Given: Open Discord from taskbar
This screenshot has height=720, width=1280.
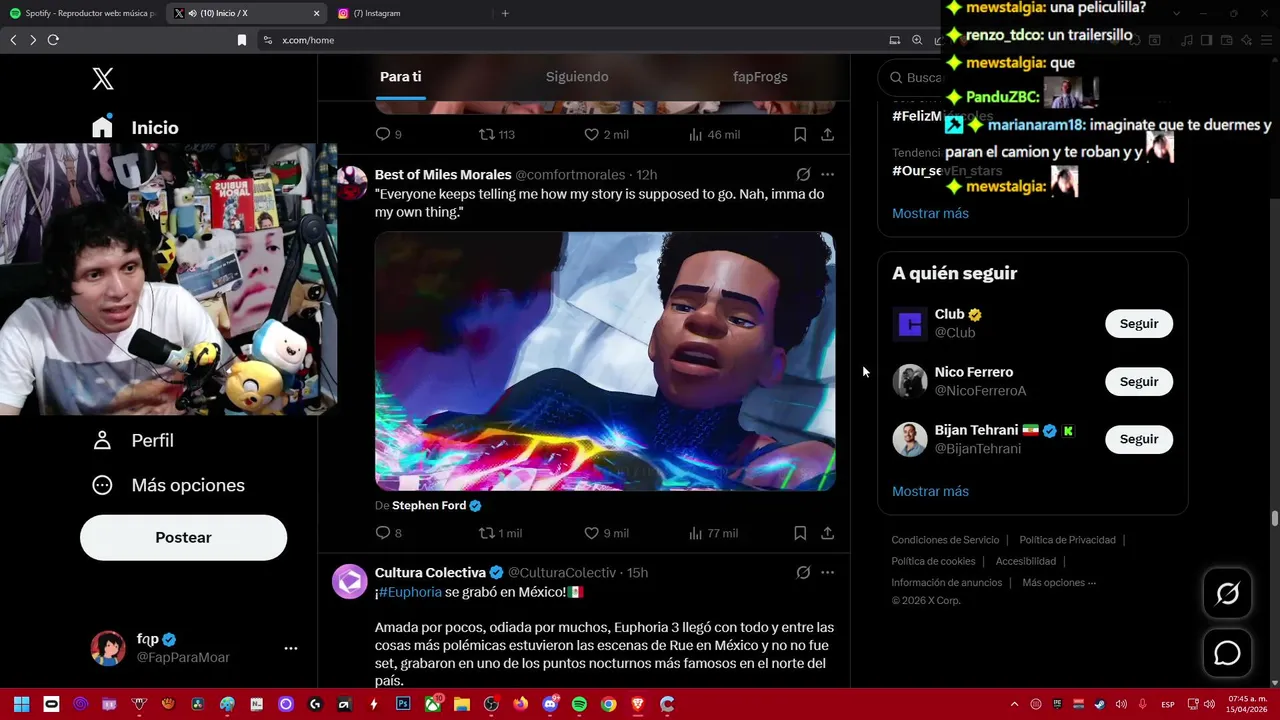Looking at the screenshot, I should pyautogui.click(x=550, y=704).
